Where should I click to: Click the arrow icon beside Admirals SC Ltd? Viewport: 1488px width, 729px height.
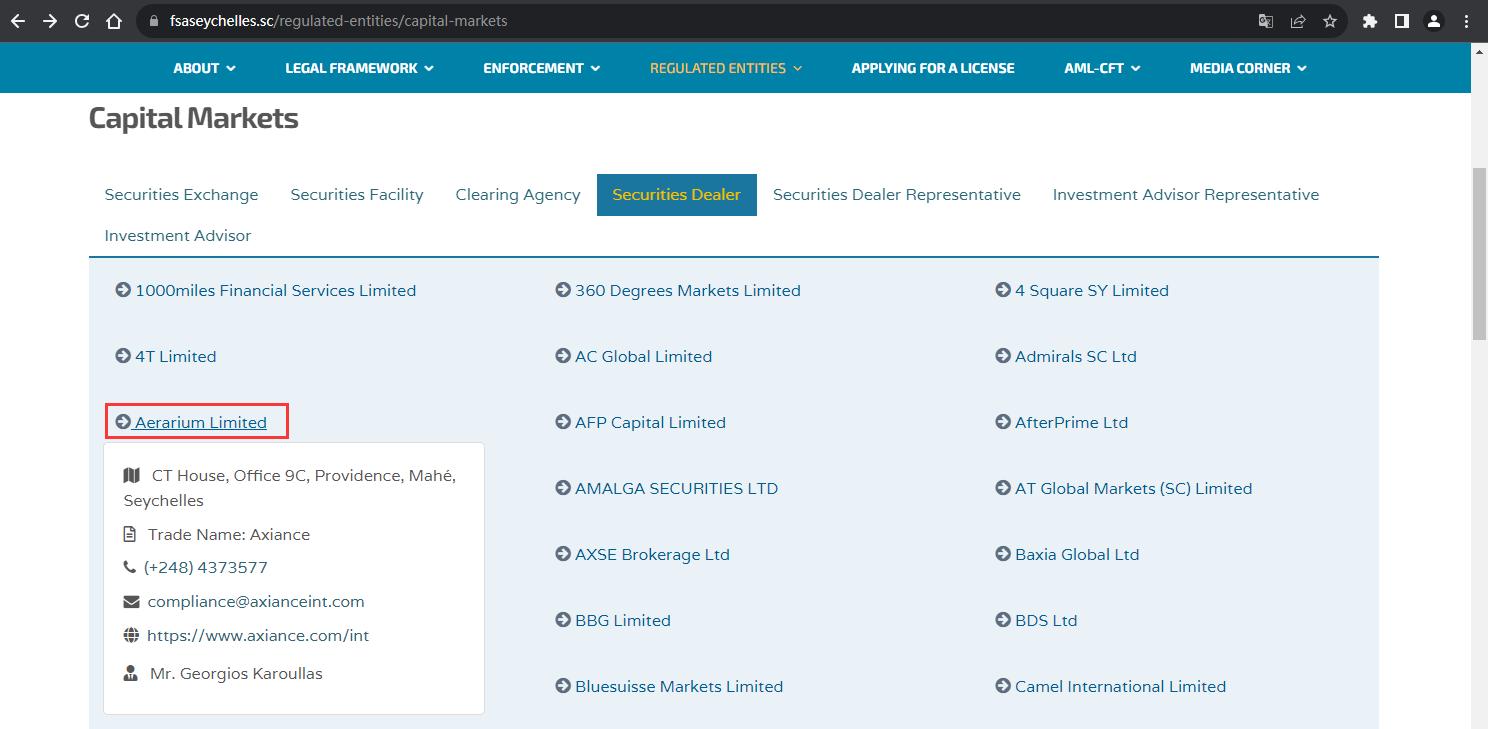(x=1003, y=356)
